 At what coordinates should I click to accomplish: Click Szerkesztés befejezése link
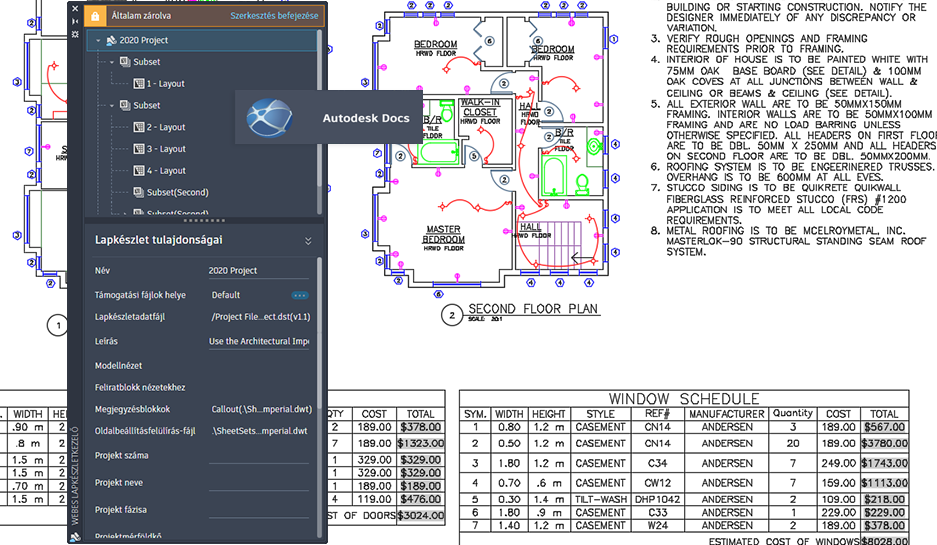click(274, 16)
